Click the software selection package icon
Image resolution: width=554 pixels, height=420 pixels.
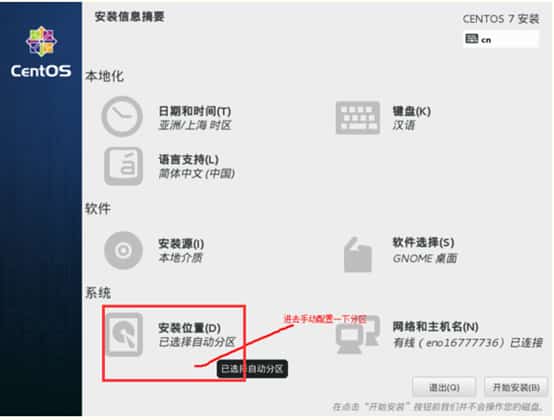coord(357,254)
